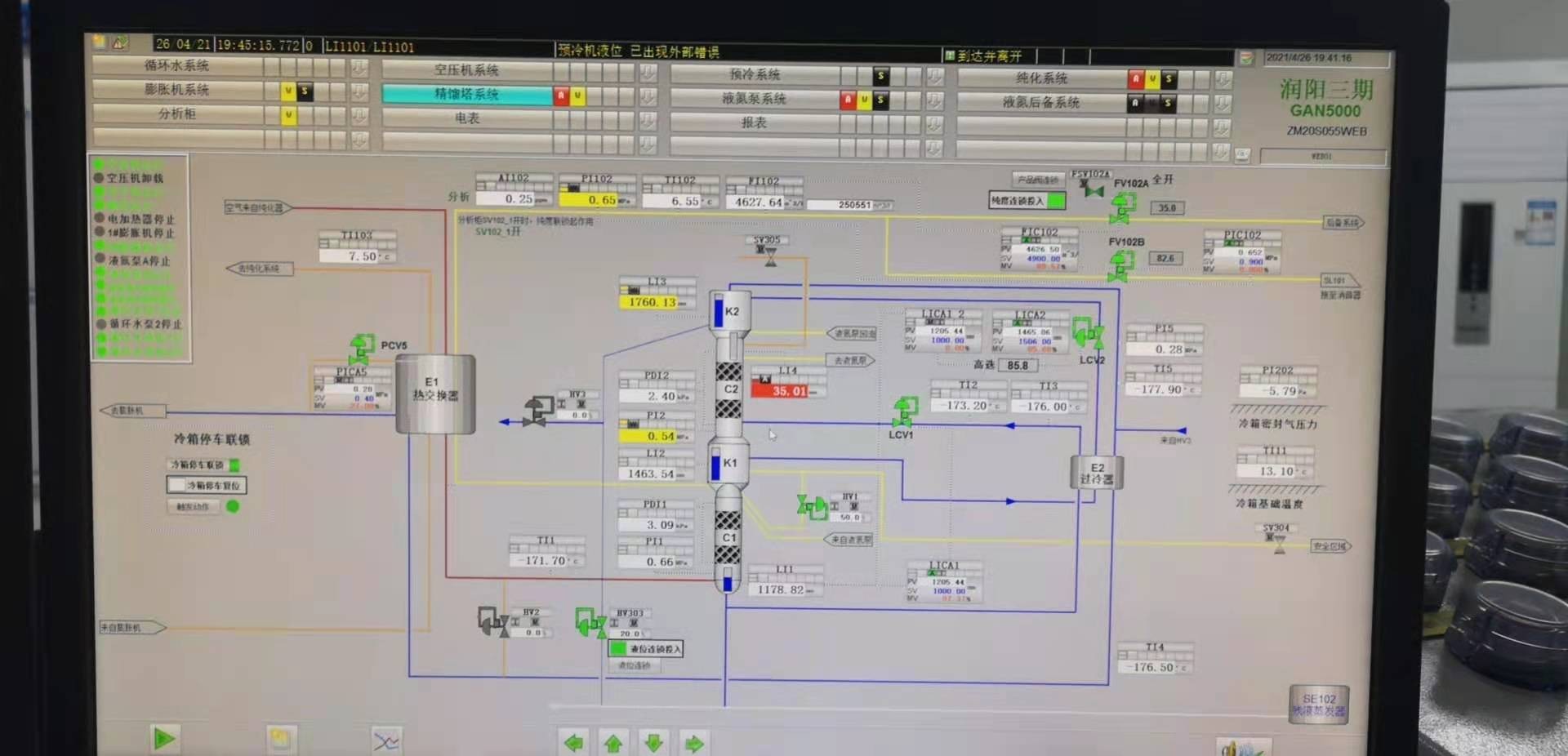Screen dimensions: 1568x756
Task: Toggle the 液位连锁投入 interlock
Action: pyautogui.click(x=618, y=648)
